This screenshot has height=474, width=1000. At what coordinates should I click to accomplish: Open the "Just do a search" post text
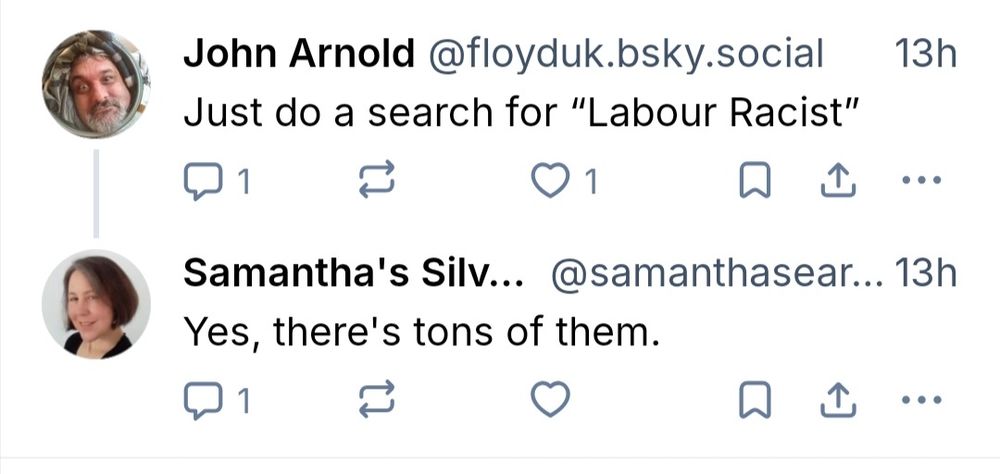pyautogui.click(x=522, y=113)
